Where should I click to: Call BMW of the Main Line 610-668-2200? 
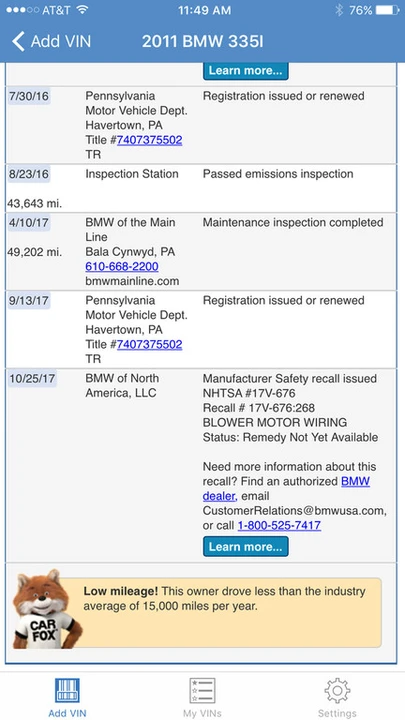(x=122, y=266)
